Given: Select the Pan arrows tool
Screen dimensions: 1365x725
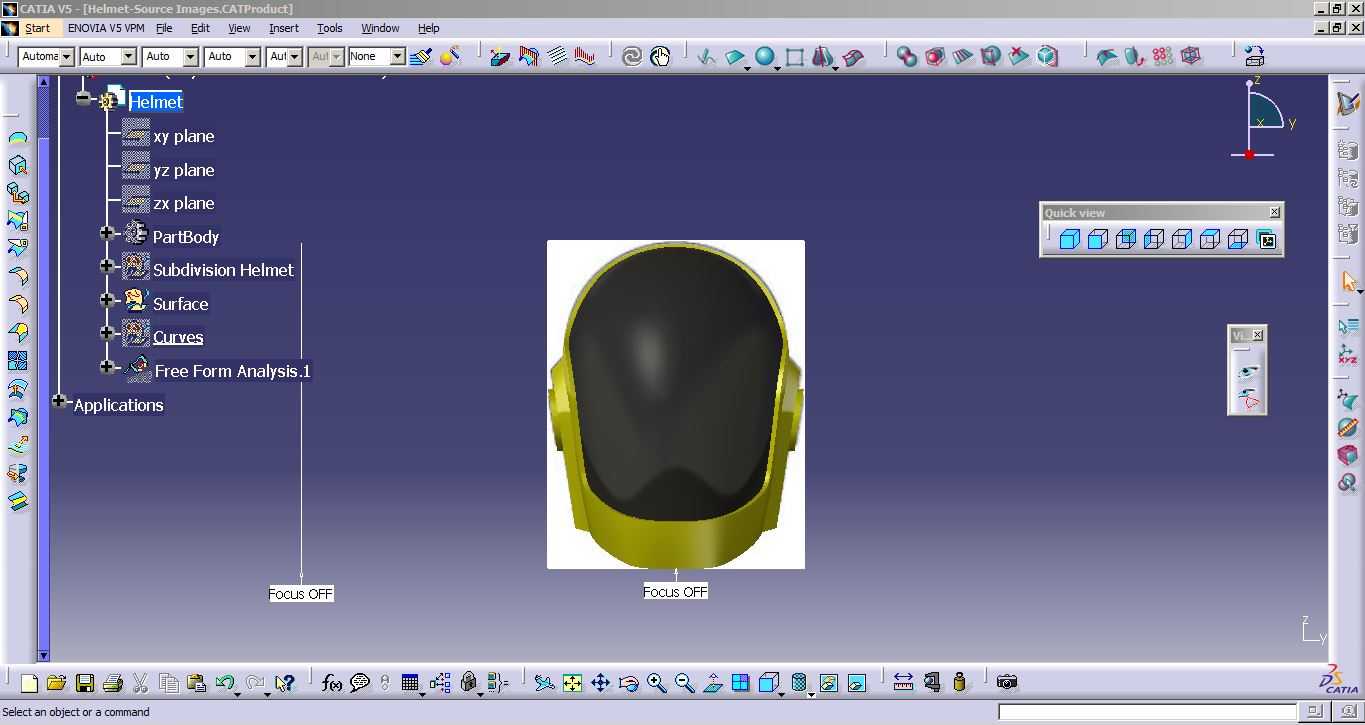Looking at the screenshot, I should pyautogui.click(x=600, y=683).
